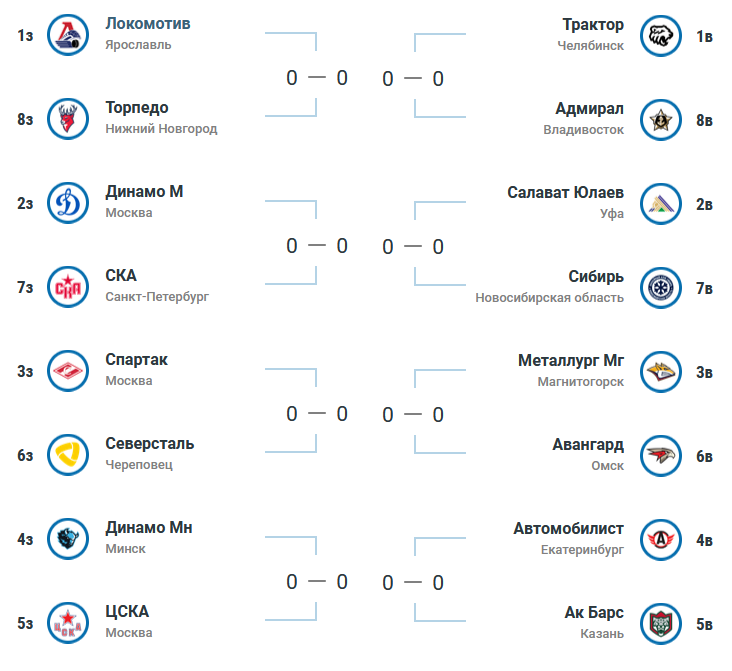Click the Spartak Moscow logo
The width and height of the screenshot is (732, 671).
coord(68,371)
